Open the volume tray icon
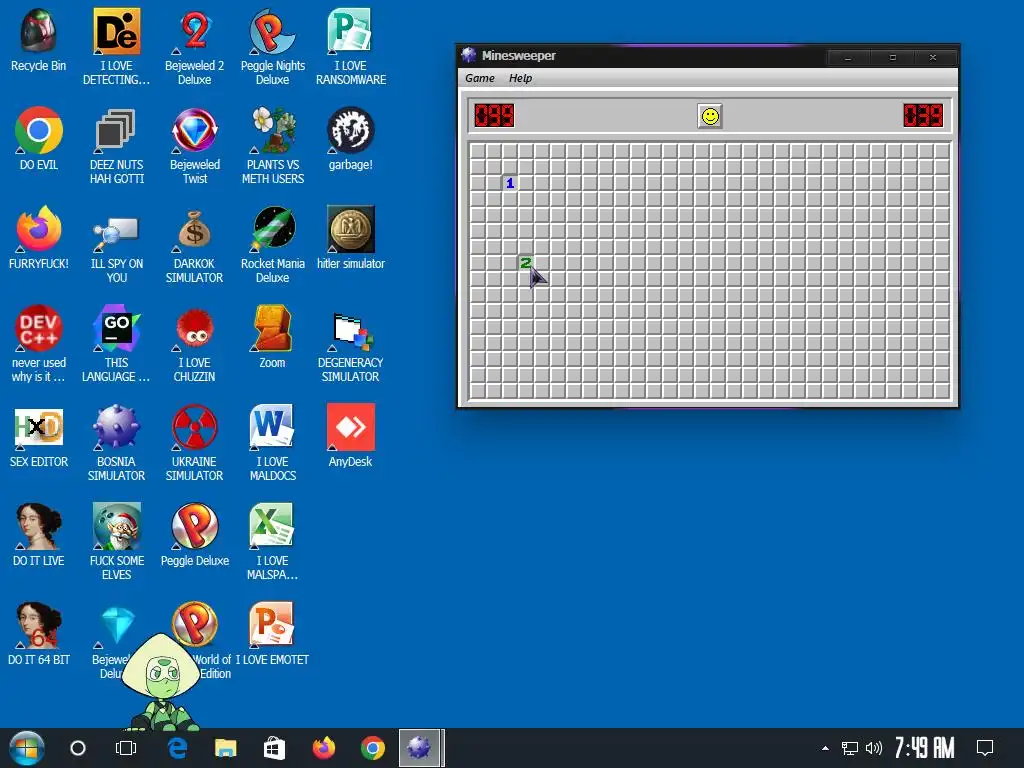Image resolution: width=1024 pixels, height=768 pixels. 873,748
